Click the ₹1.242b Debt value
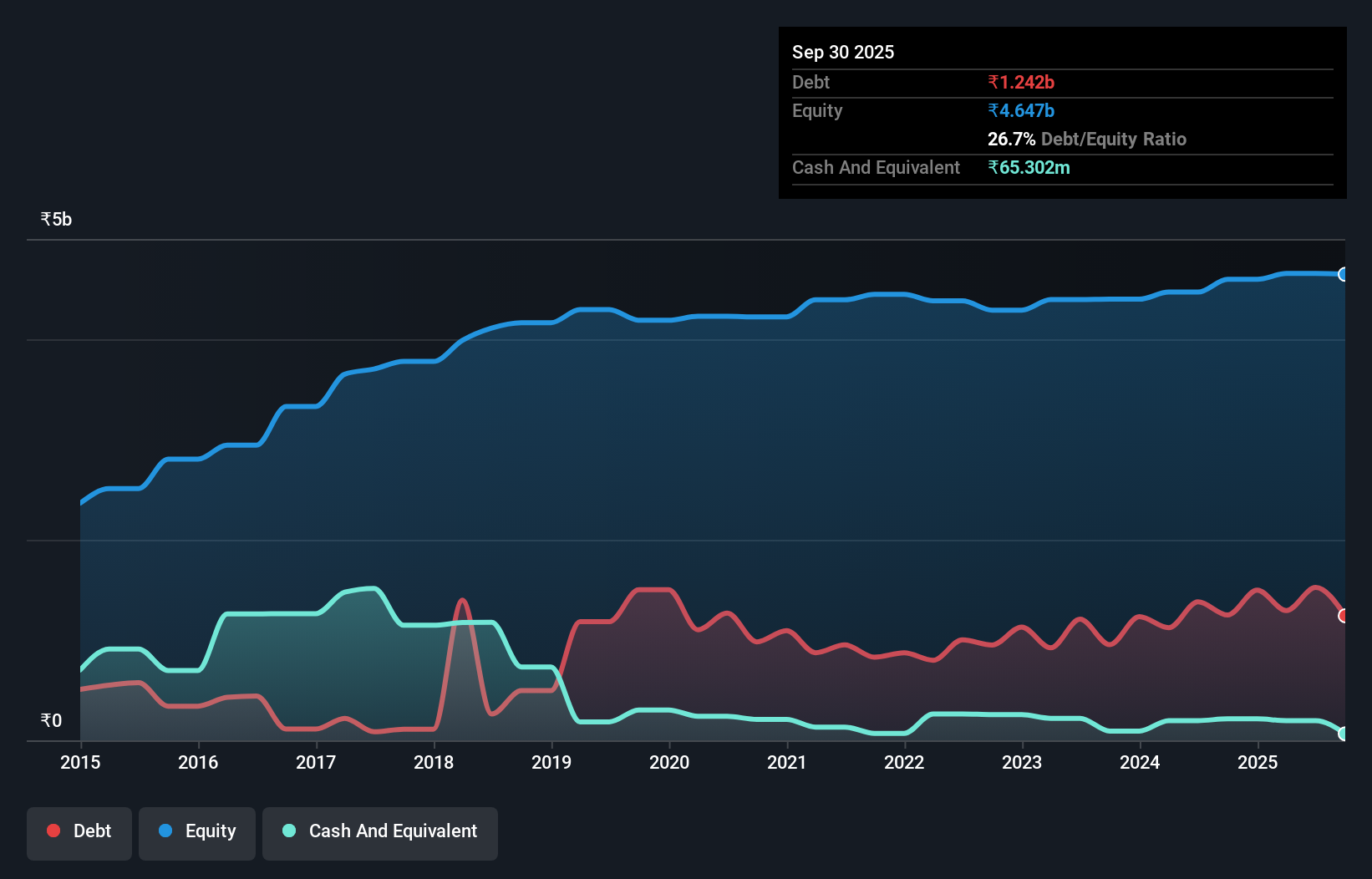 click(x=1021, y=82)
